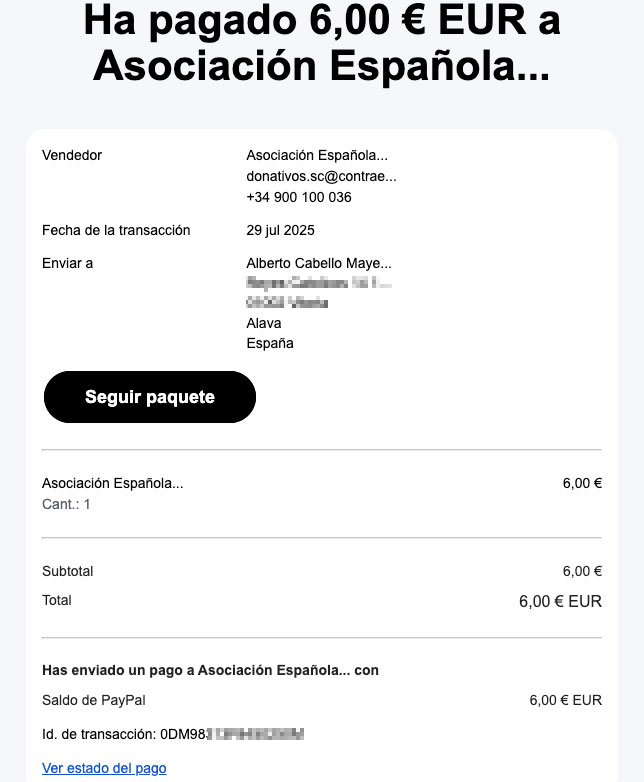The height and width of the screenshot is (782, 644).
Task: Click the Fecha de la transacción label
Action: point(116,230)
